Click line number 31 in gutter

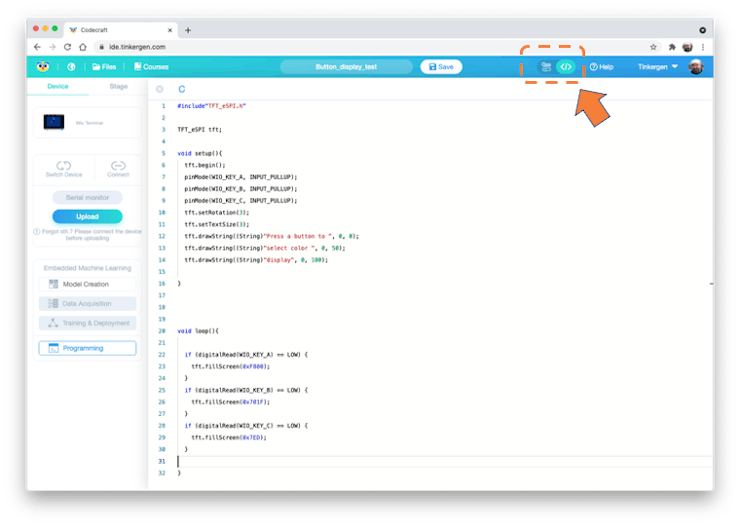tap(162, 461)
